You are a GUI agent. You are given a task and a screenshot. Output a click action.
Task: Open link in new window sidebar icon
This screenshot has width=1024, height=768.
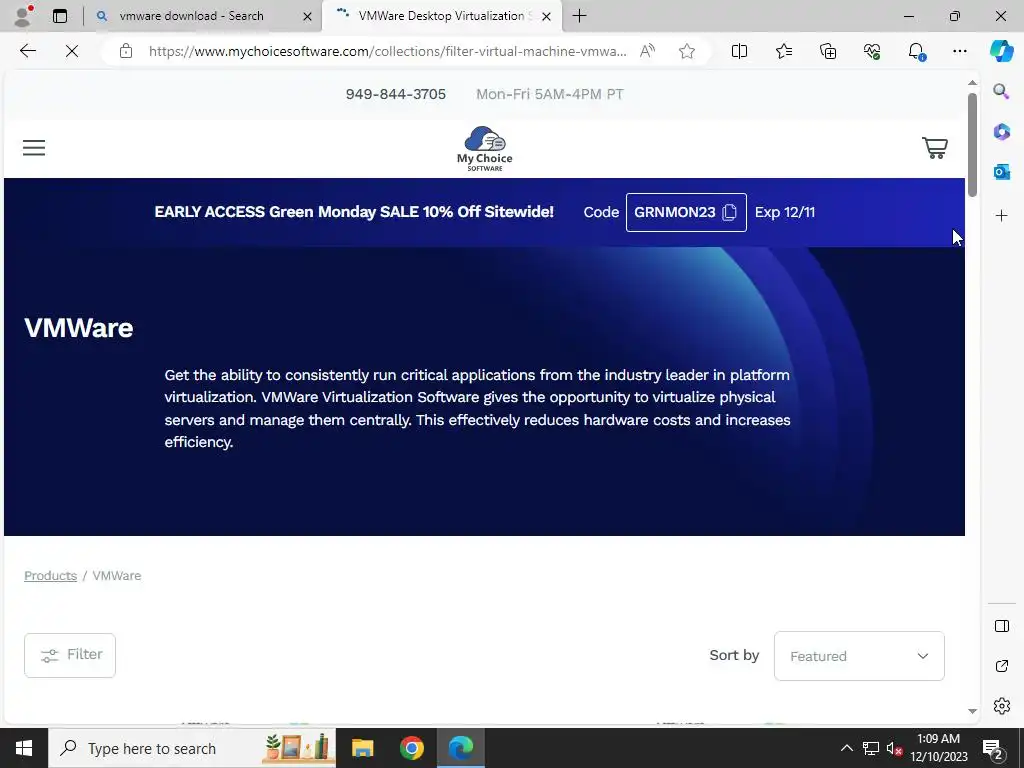(1002, 666)
